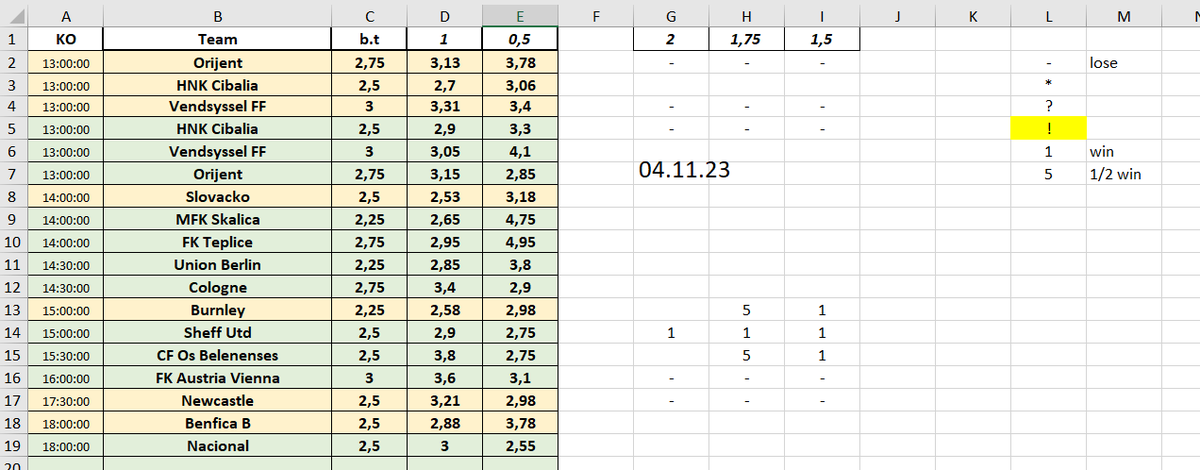The image size is (1200, 470).
Task: Select the 'Sheff Utd' team cell
Action: [x=217, y=332]
